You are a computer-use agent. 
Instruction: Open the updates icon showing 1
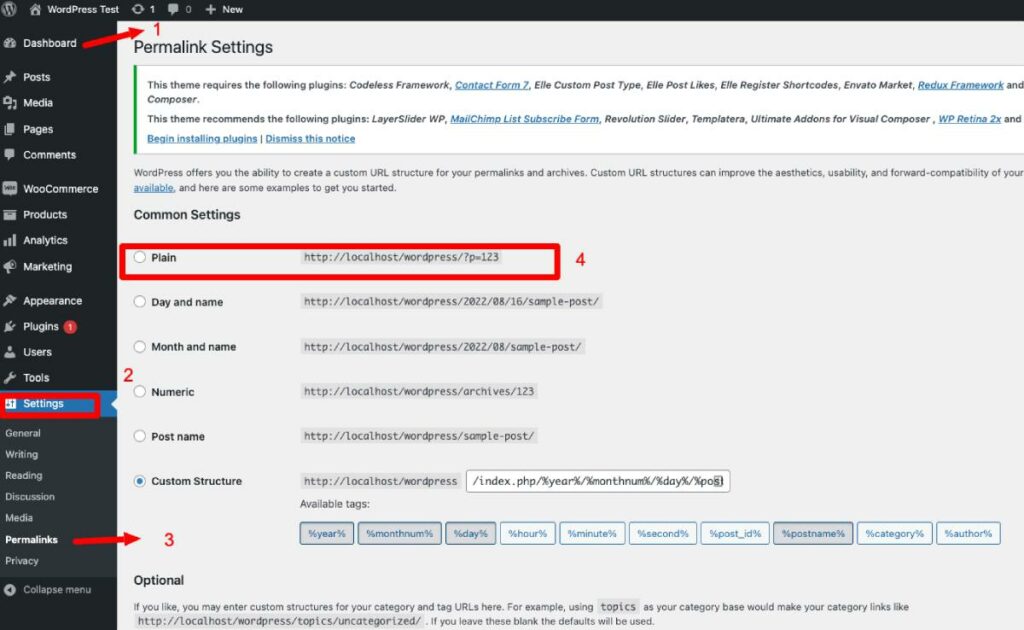point(138,9)
